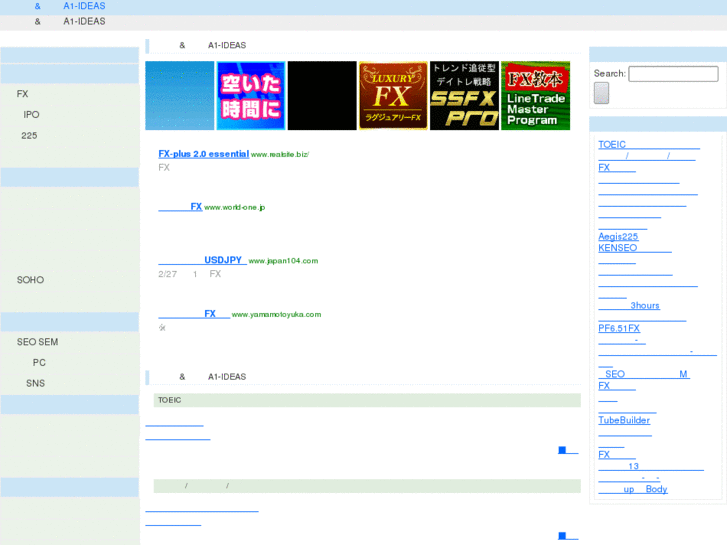Image resolution: width=727 pixels, height=545 pixels.
Task: Select 225 in the left sidebar
Action: (29, 135)
